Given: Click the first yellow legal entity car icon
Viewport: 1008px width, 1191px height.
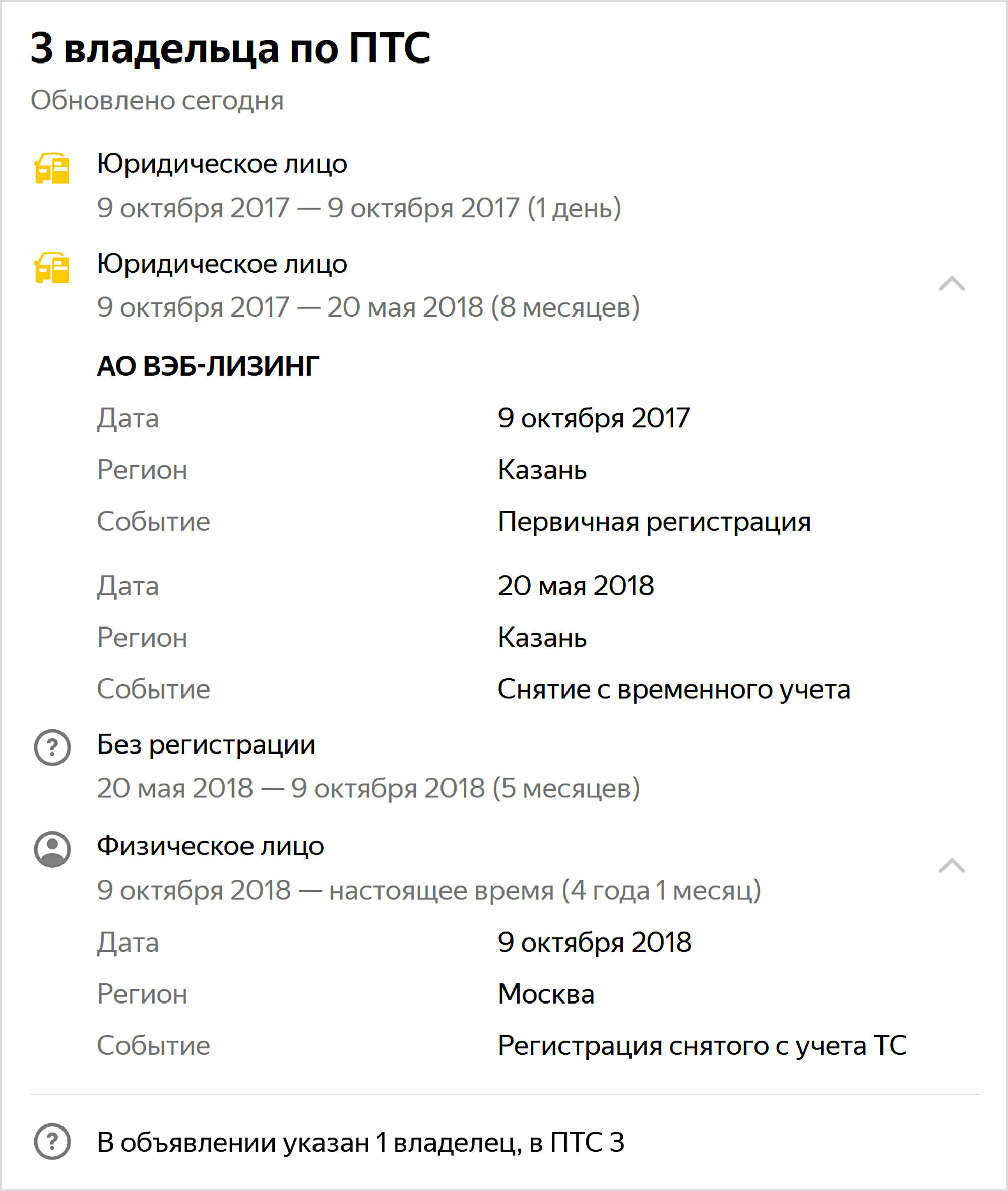Looking at the screenshot, I should 52,168.
